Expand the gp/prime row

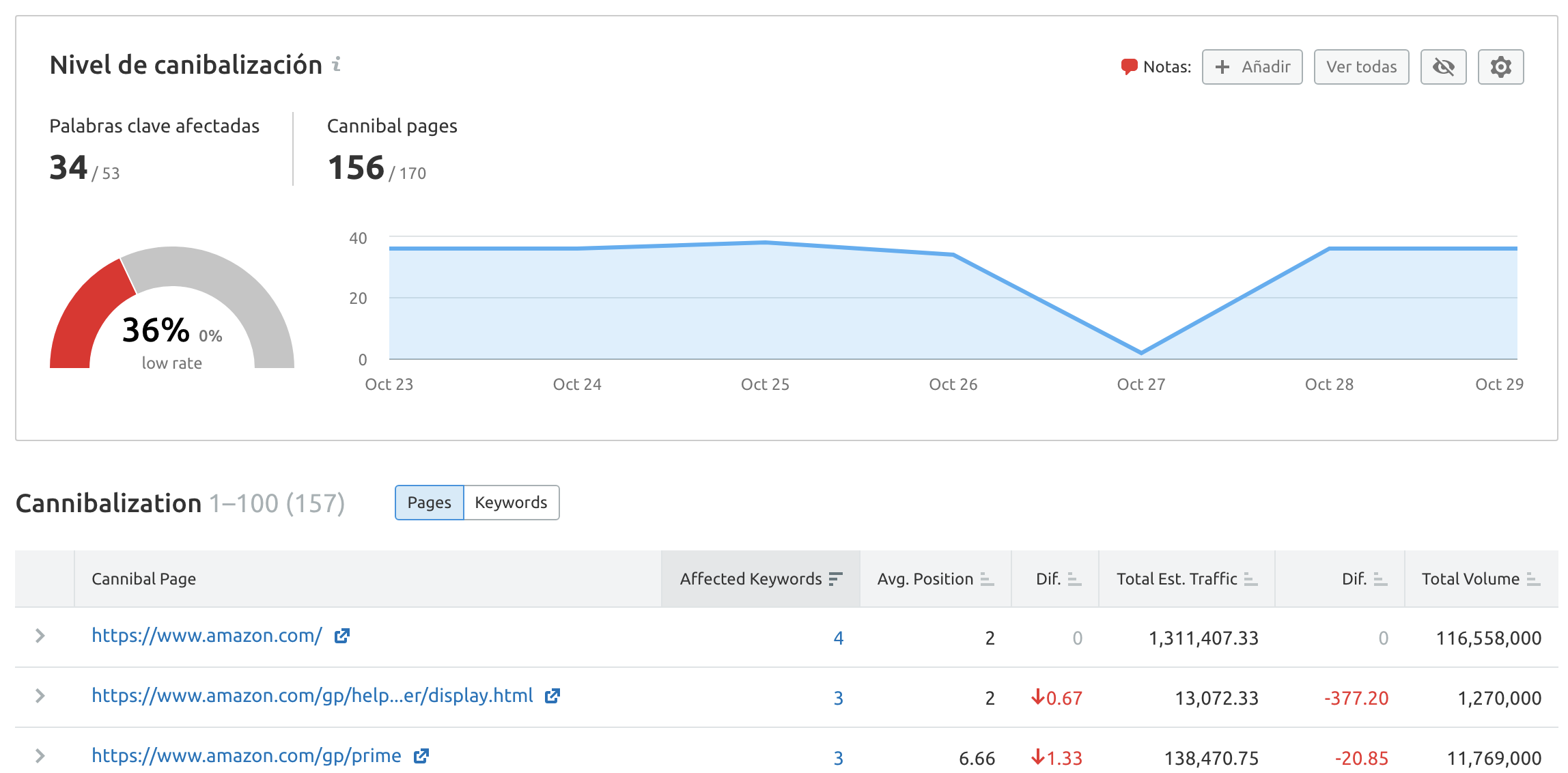coord(40,756)
